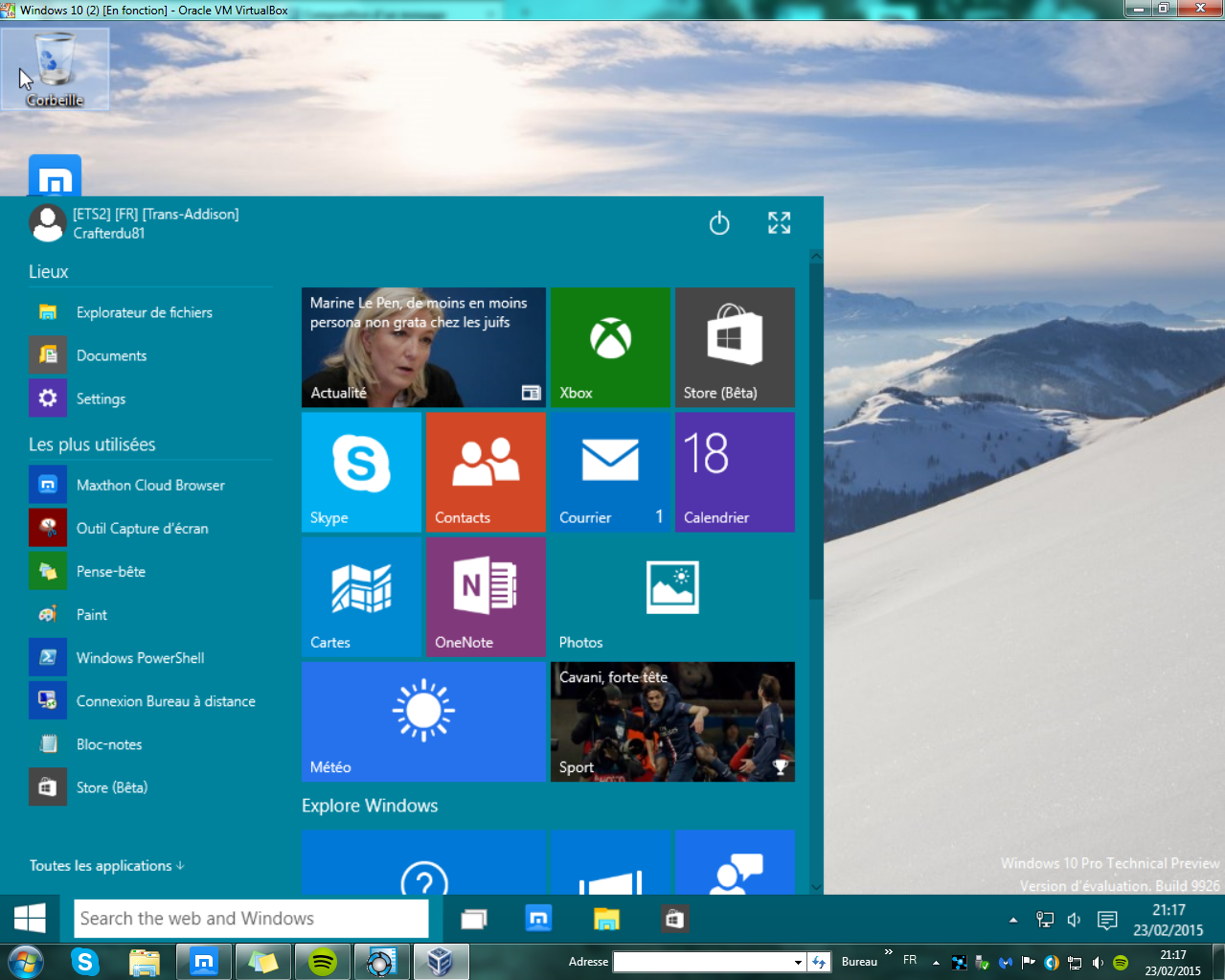Open the Cavani Sport news tile
Viewport: 1225px width, 980px height.
672,721
